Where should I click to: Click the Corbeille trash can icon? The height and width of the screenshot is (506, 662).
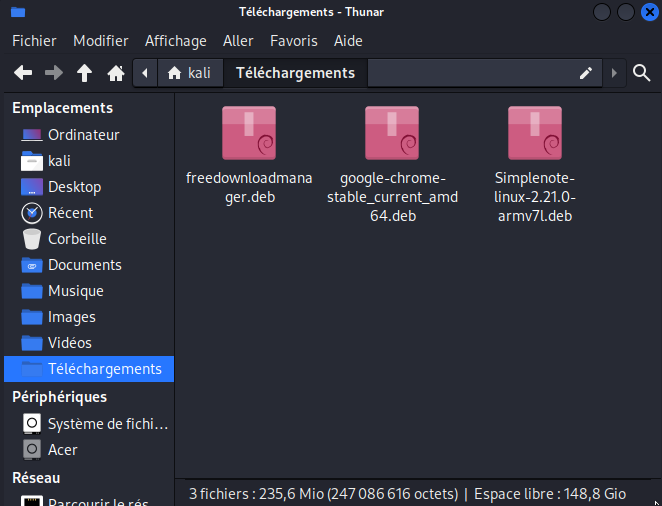pyautogui.click(x=32, y=239)
